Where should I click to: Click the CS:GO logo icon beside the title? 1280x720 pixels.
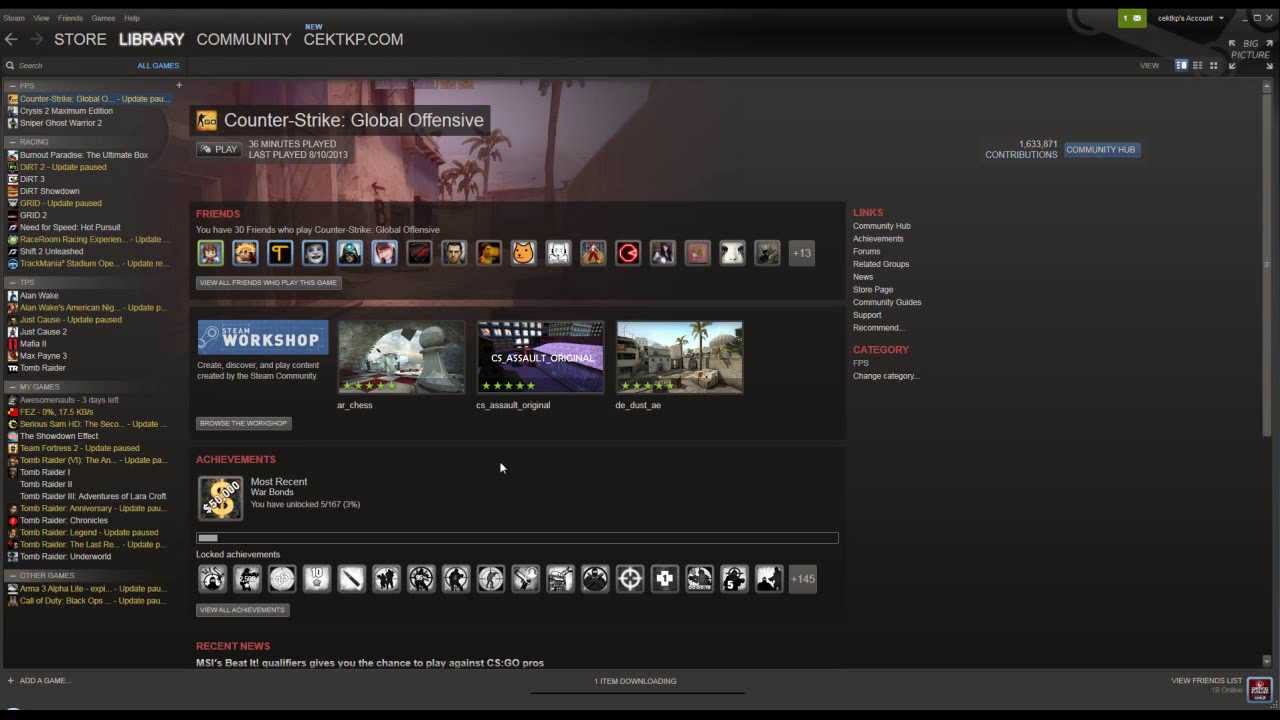pyautogui.click(x=207, y=120)
